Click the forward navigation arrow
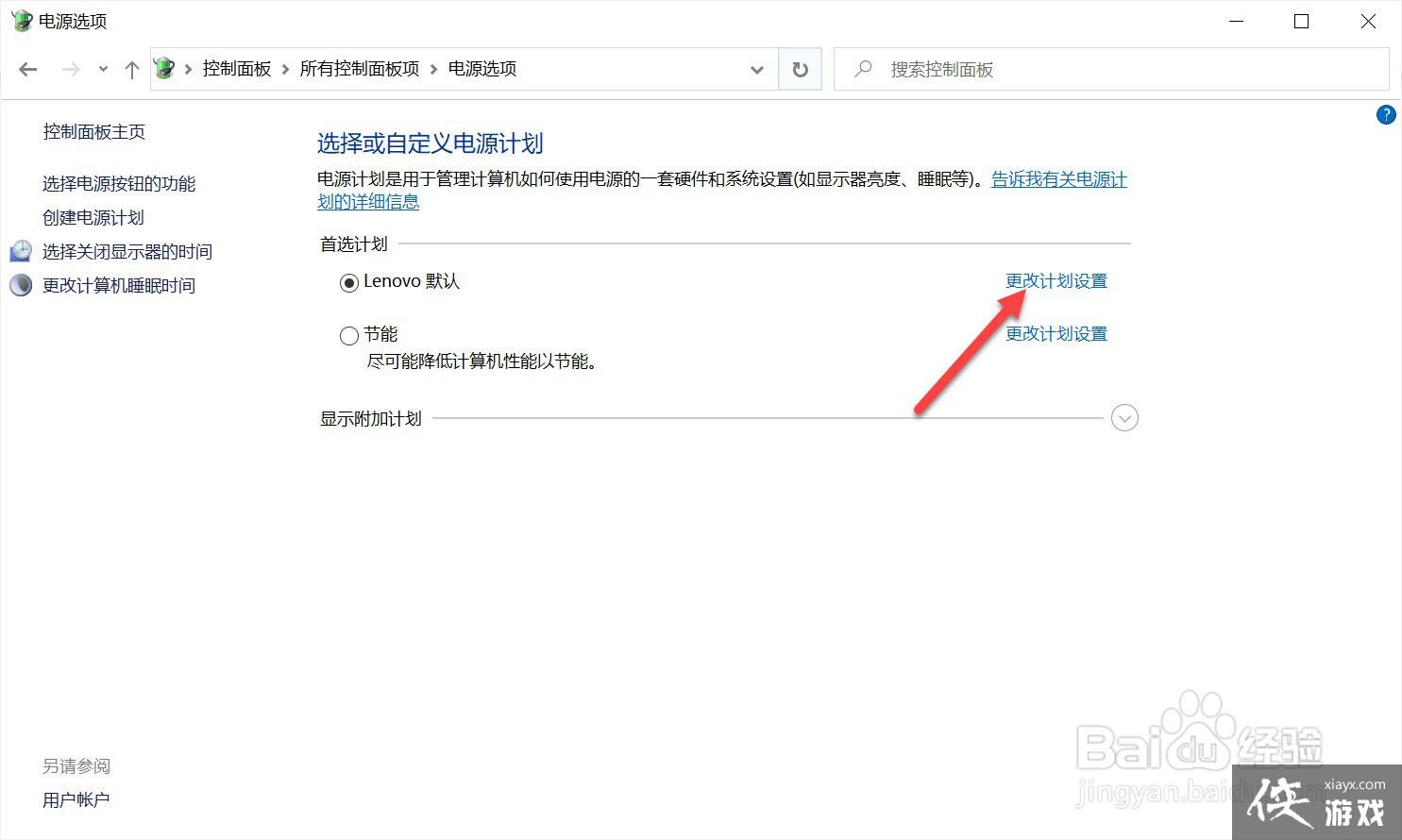Image resolution: width=1402 pixels, height=840 pixels. point(70,69)
